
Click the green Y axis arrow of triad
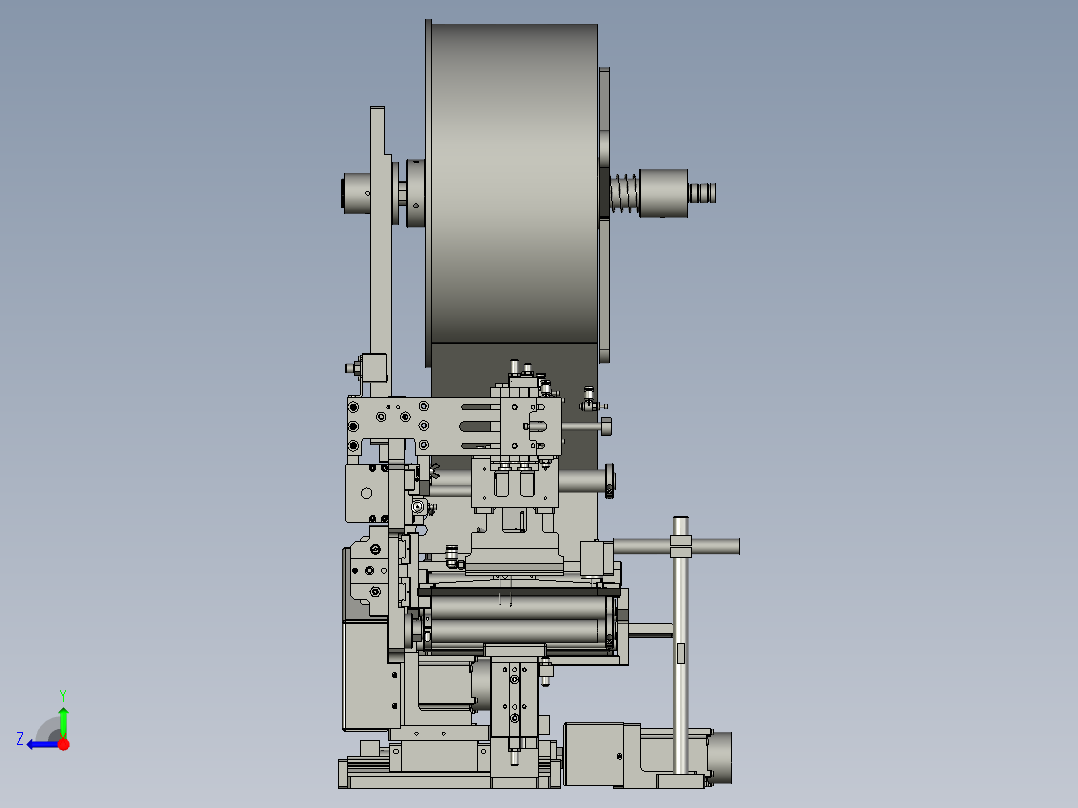coord(63,721)
